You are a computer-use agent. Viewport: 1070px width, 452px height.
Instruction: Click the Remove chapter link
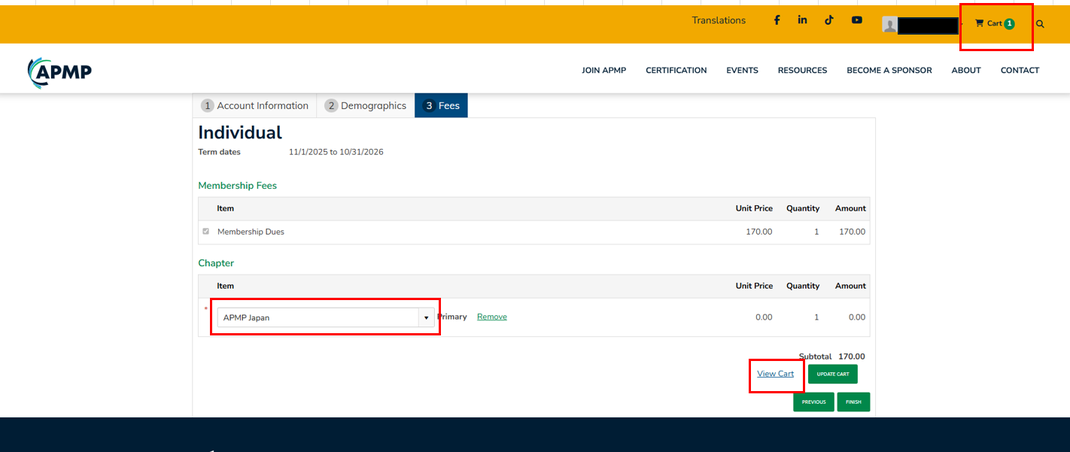pos(492,317)
